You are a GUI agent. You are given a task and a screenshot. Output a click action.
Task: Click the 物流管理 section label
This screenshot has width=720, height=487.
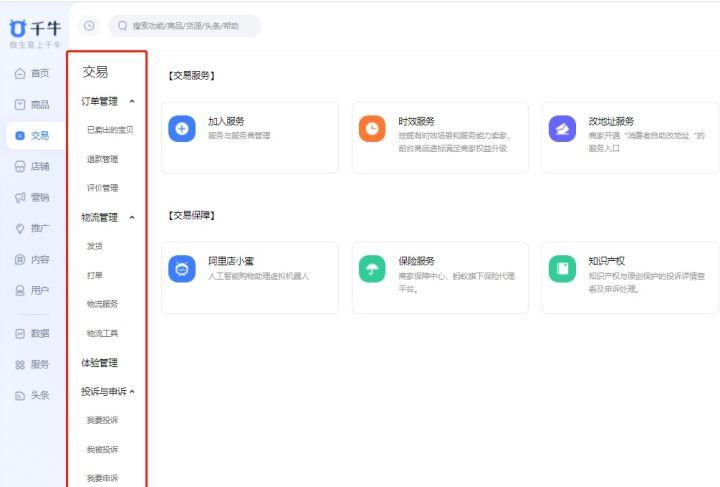point(99,217)
